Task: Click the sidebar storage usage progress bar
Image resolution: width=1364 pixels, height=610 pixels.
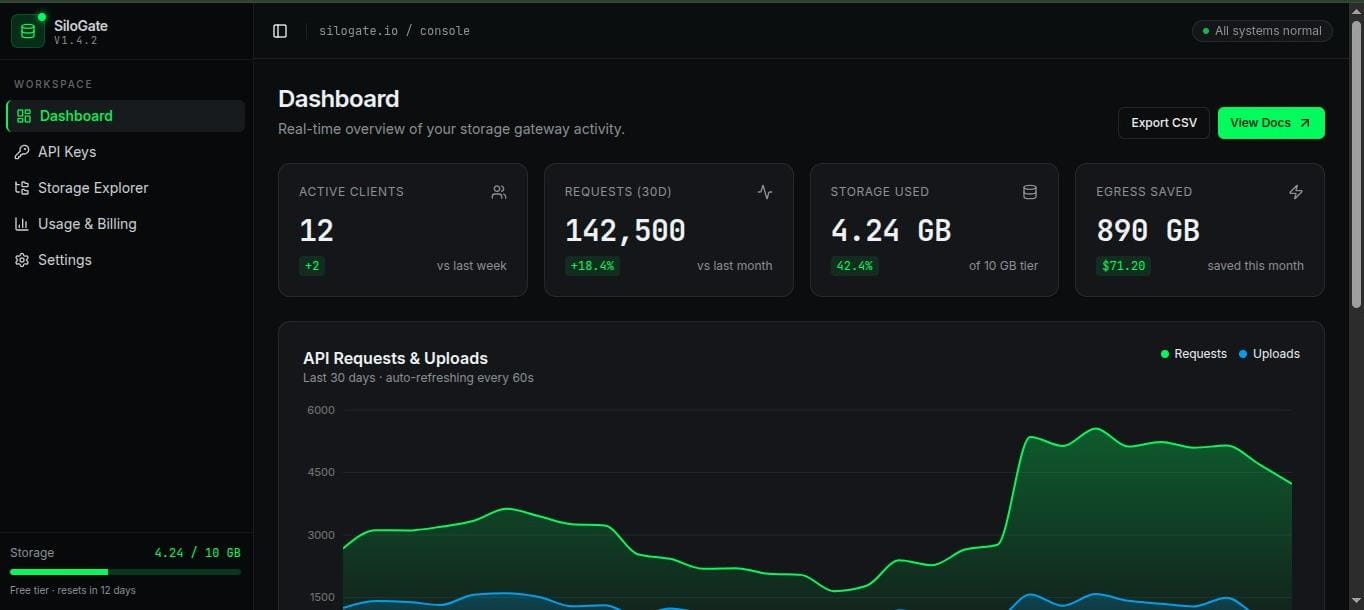Action: pos(125,572)
